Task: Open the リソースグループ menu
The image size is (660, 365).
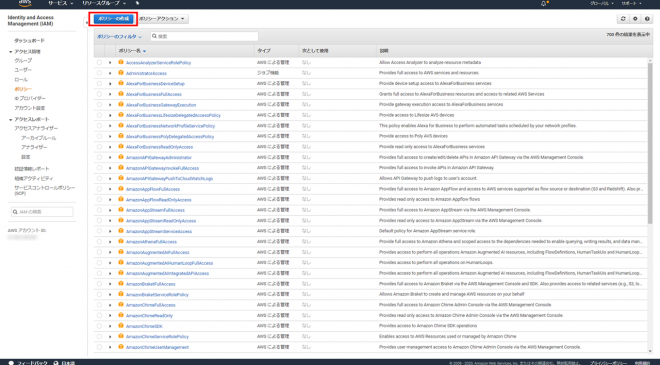Action: 104,3
